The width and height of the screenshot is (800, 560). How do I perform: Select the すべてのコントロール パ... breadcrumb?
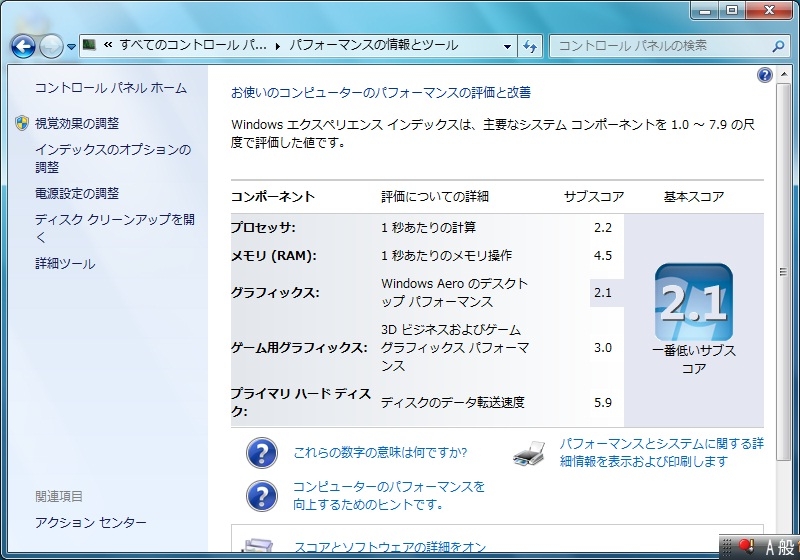(x=193, y=45)
